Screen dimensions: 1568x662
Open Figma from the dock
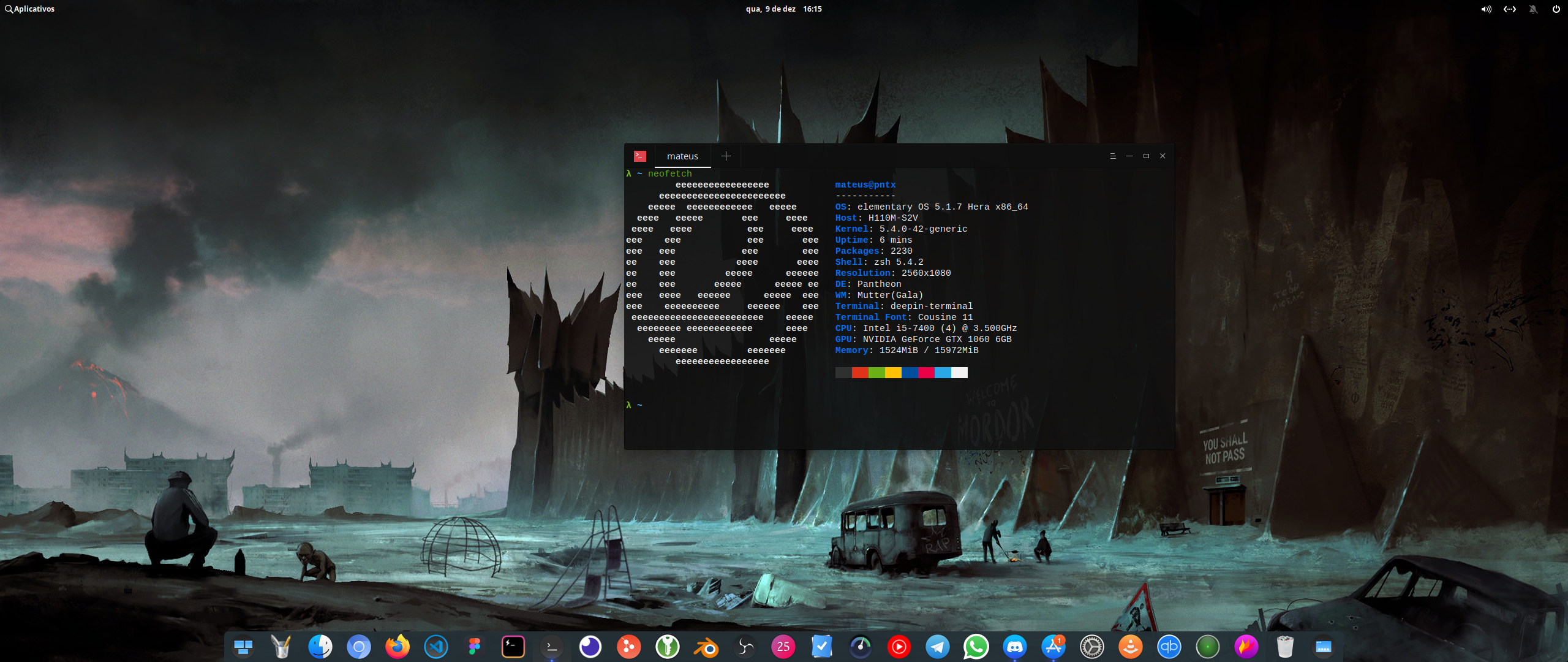click(475, 647)
